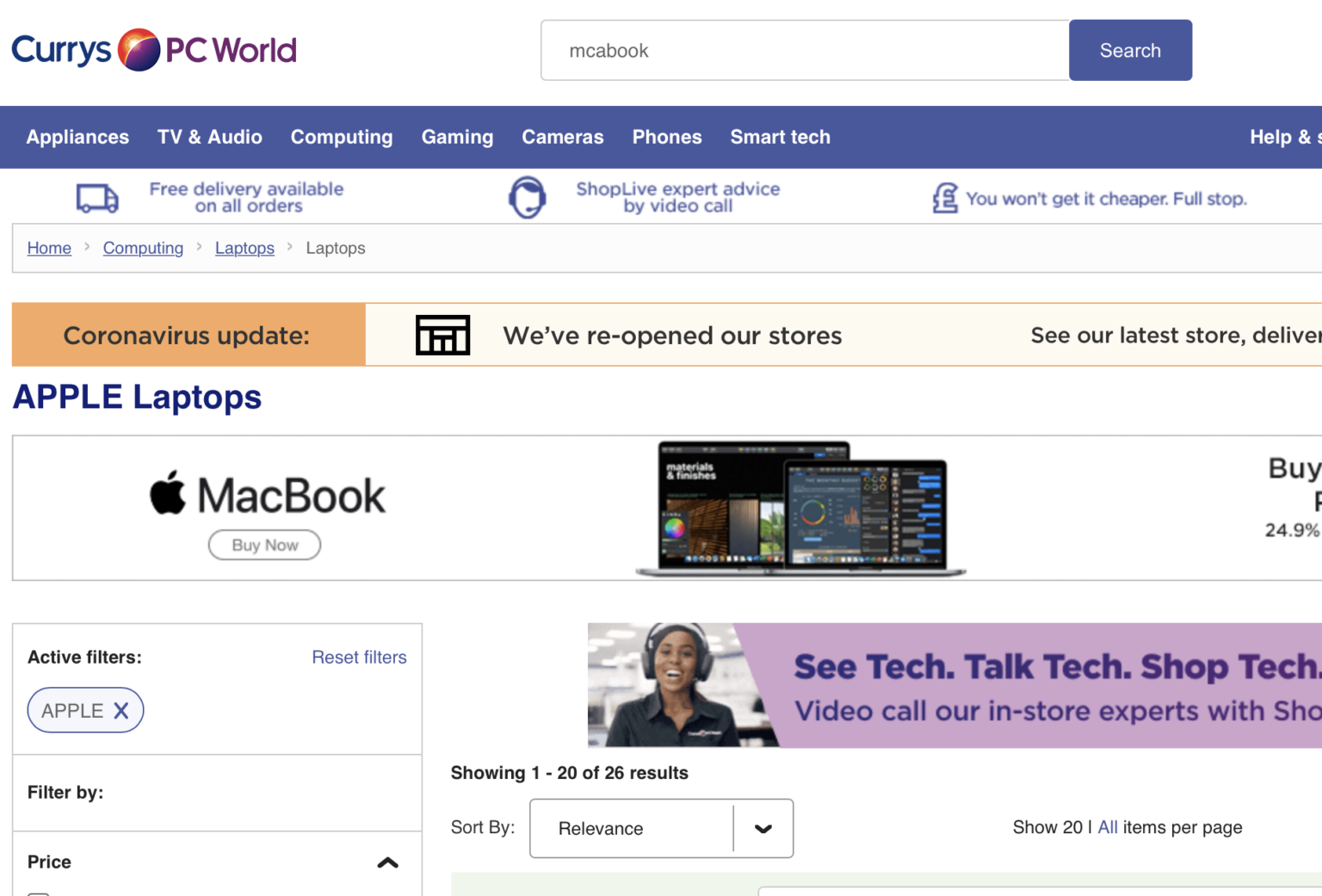Click the ShopLive headset icon
Image resolution: width=1322 pixels, height=896 pixels.
pyautogui.click(x=528, y=197)
